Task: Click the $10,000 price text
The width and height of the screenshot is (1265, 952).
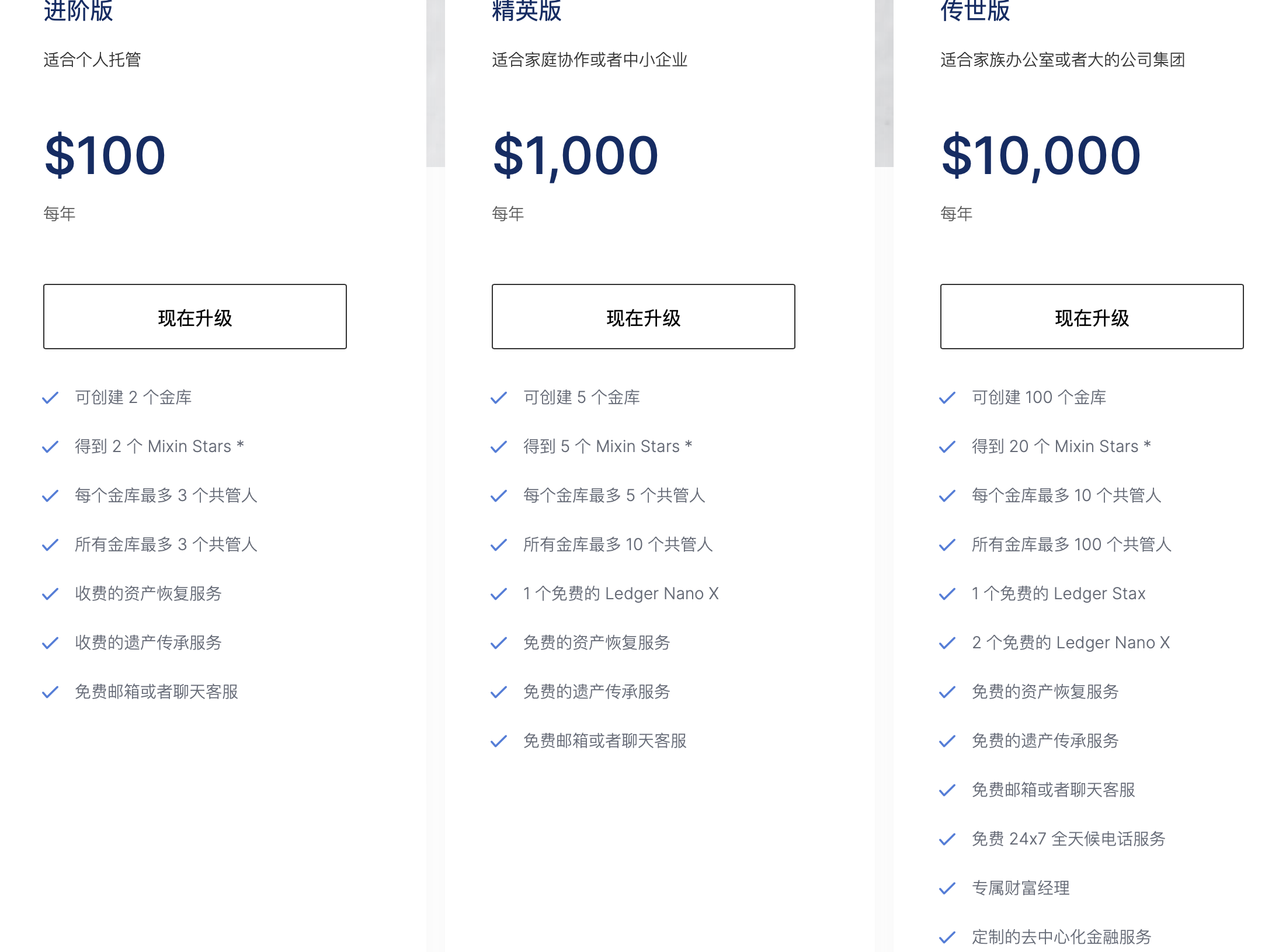Action: 1041,155
